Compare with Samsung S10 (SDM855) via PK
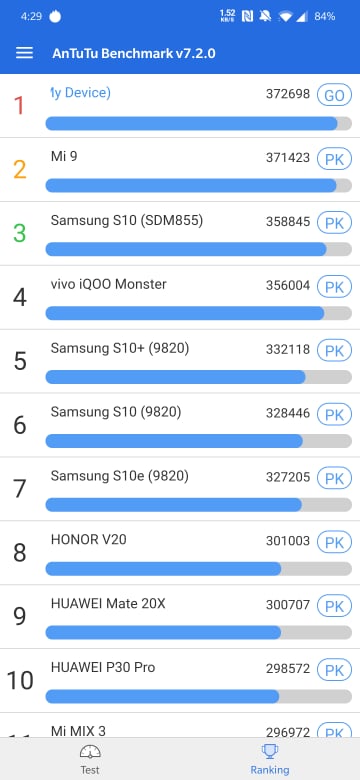This screenshot has width=360, height=780. tap(334, 222)
